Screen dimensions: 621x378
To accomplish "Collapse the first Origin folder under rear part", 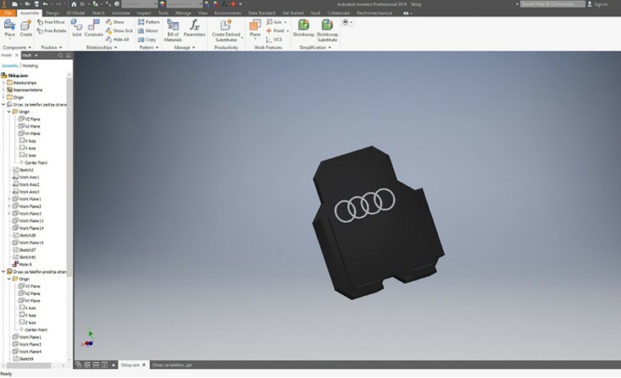I will tap(9, 112).
